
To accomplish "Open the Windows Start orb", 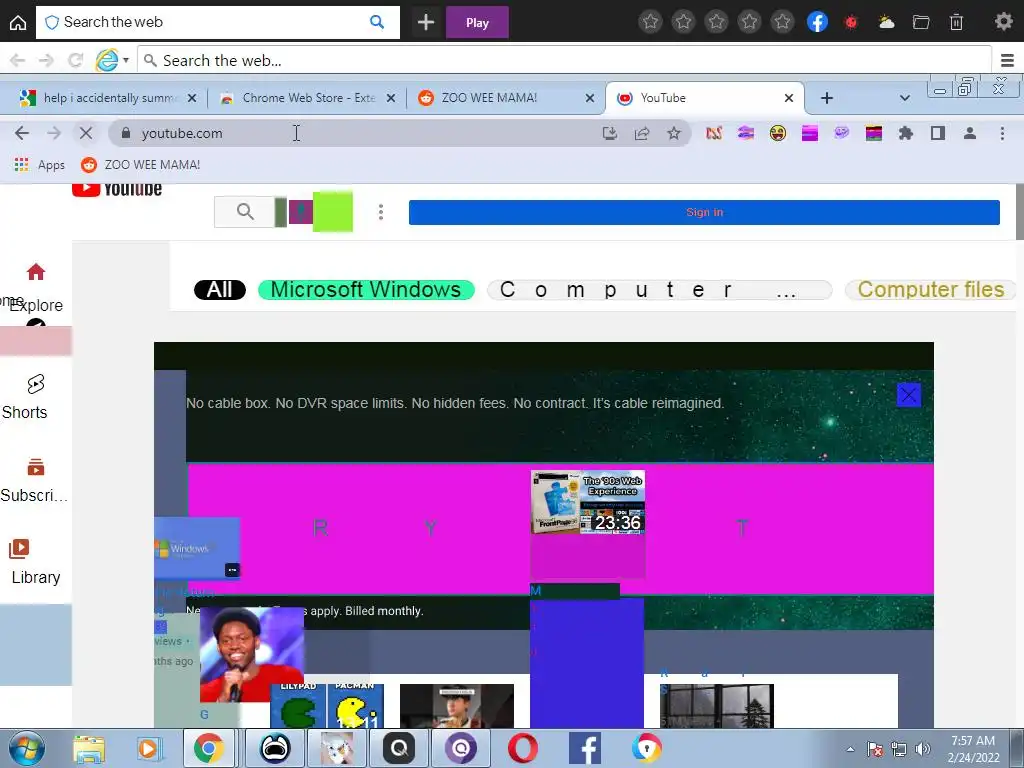I will [x=26, y=748].
